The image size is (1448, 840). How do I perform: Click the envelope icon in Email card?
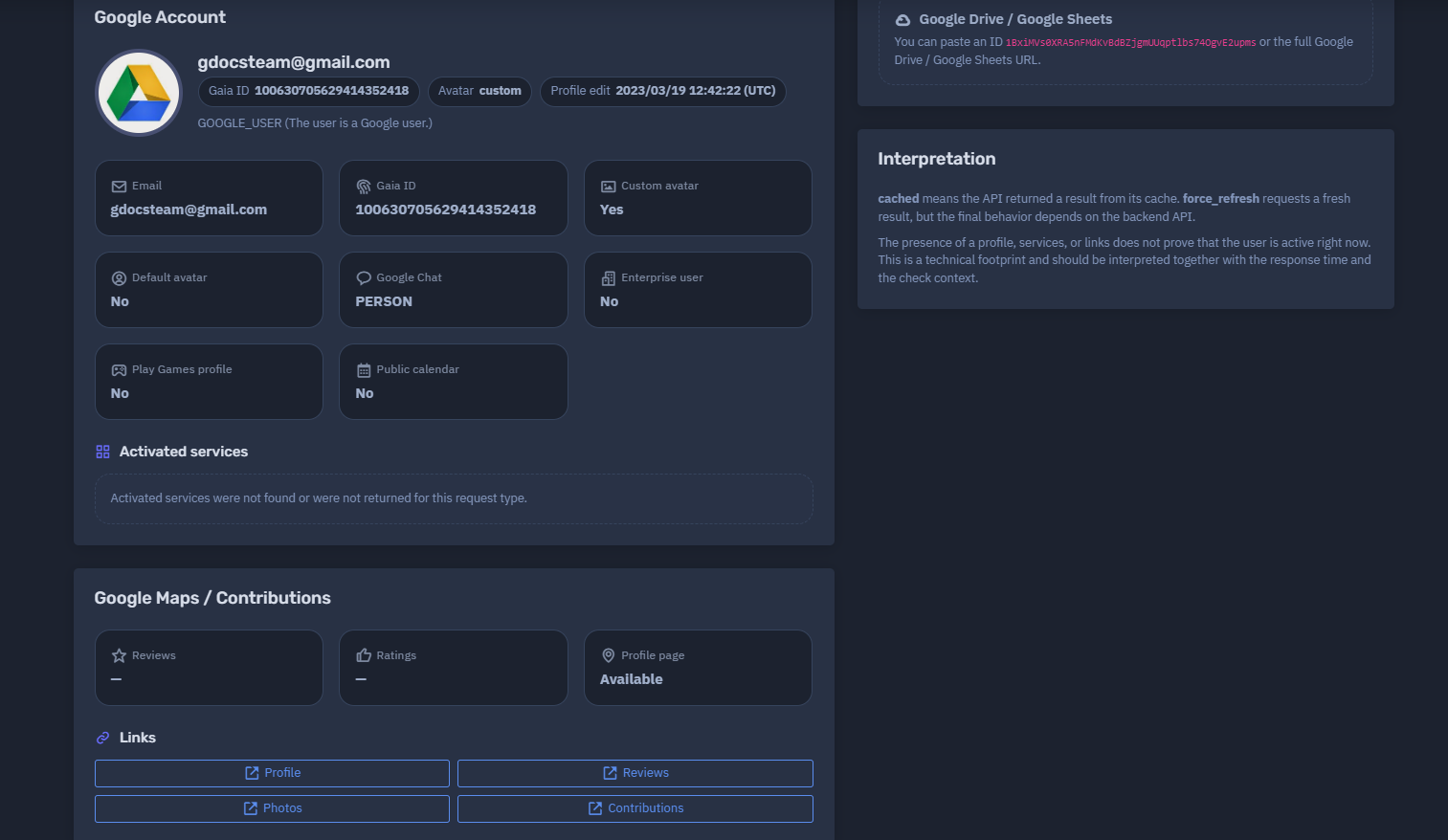click(119, 187)
